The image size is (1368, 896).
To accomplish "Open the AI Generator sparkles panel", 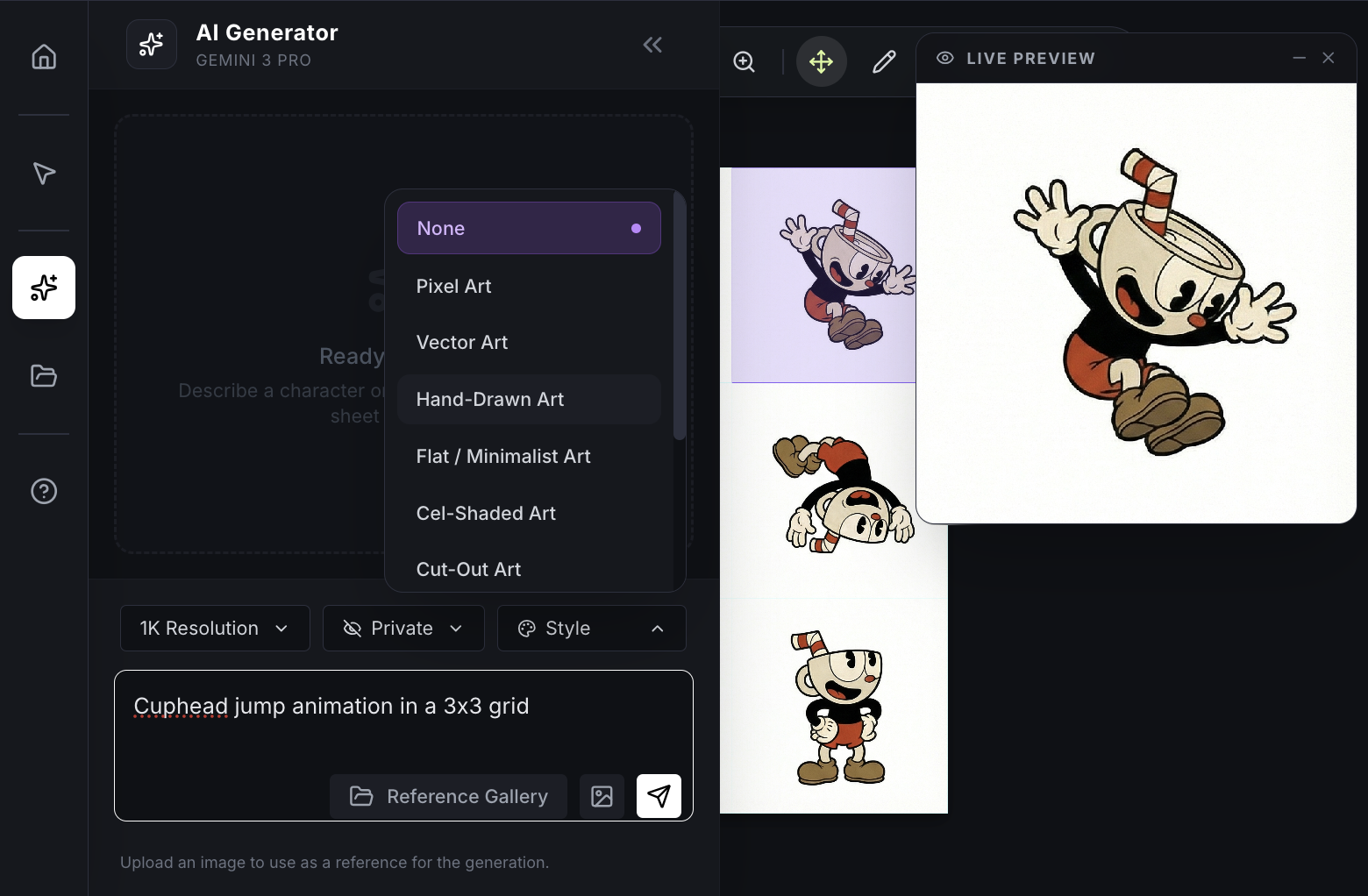I will tap(44, 288).
